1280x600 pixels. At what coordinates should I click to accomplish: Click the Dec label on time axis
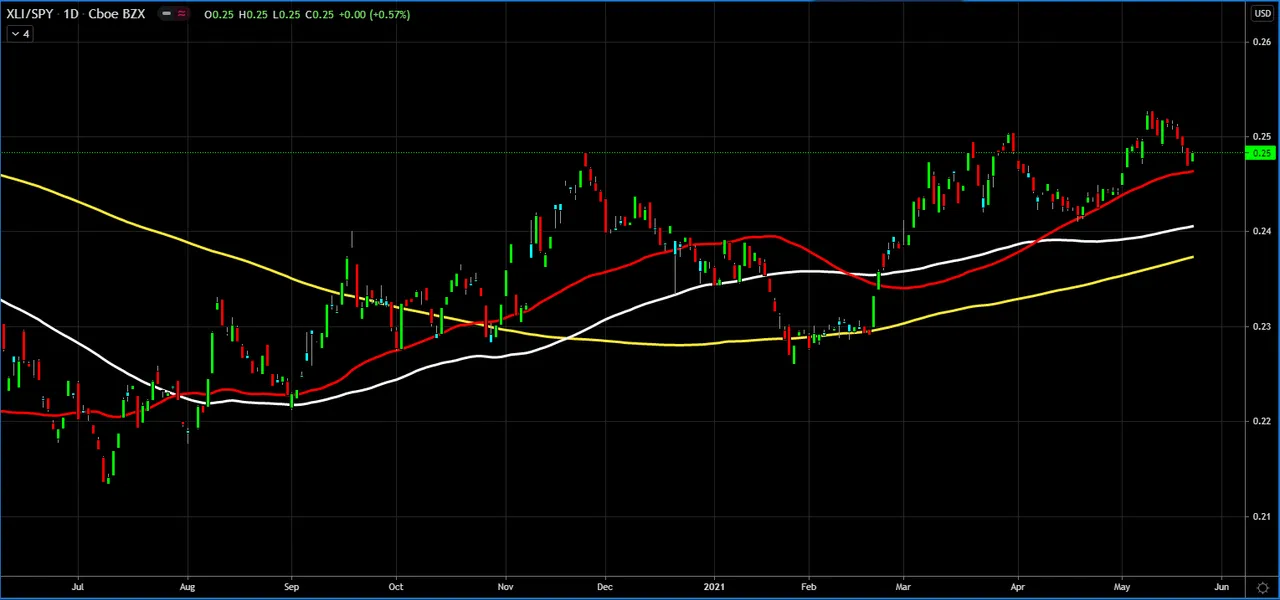(605, 588)
